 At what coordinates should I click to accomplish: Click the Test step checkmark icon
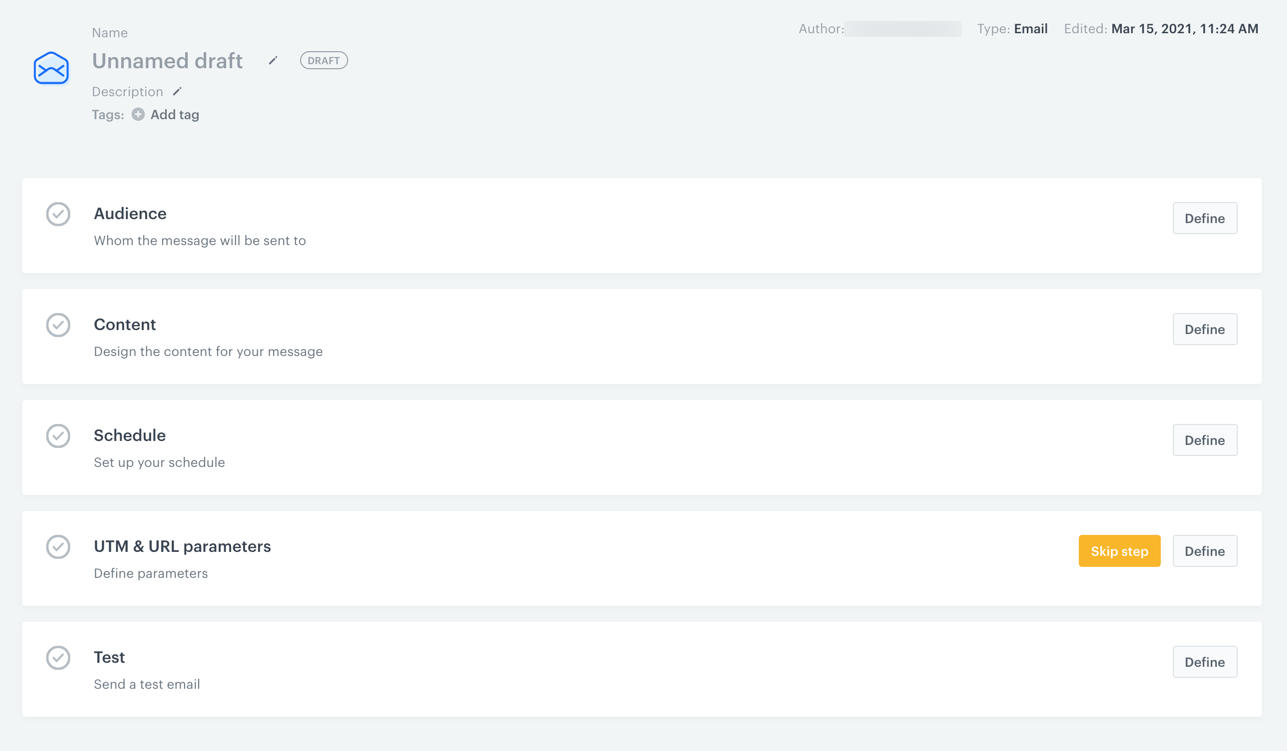(x=58, y=658)
